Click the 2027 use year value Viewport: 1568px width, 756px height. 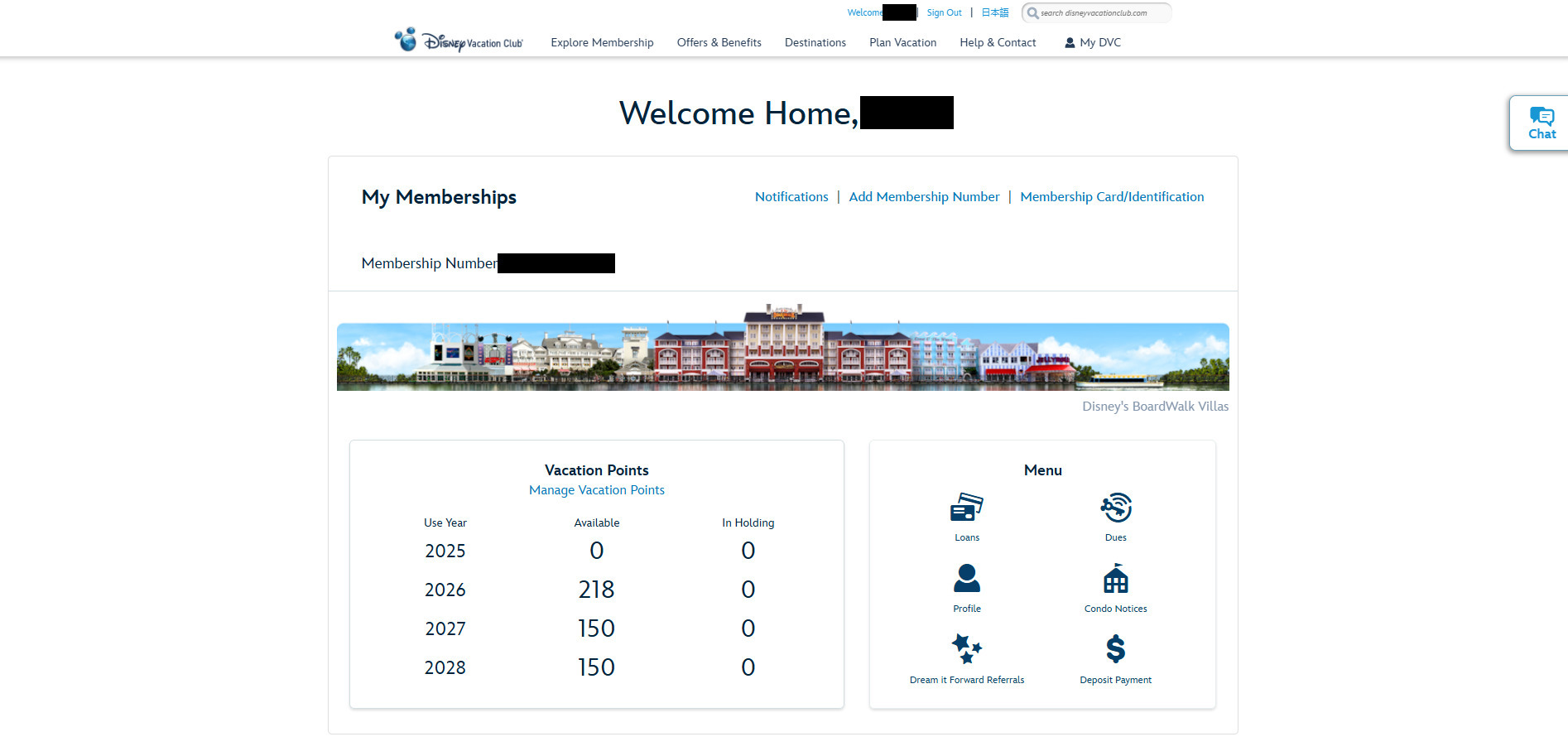445,628
